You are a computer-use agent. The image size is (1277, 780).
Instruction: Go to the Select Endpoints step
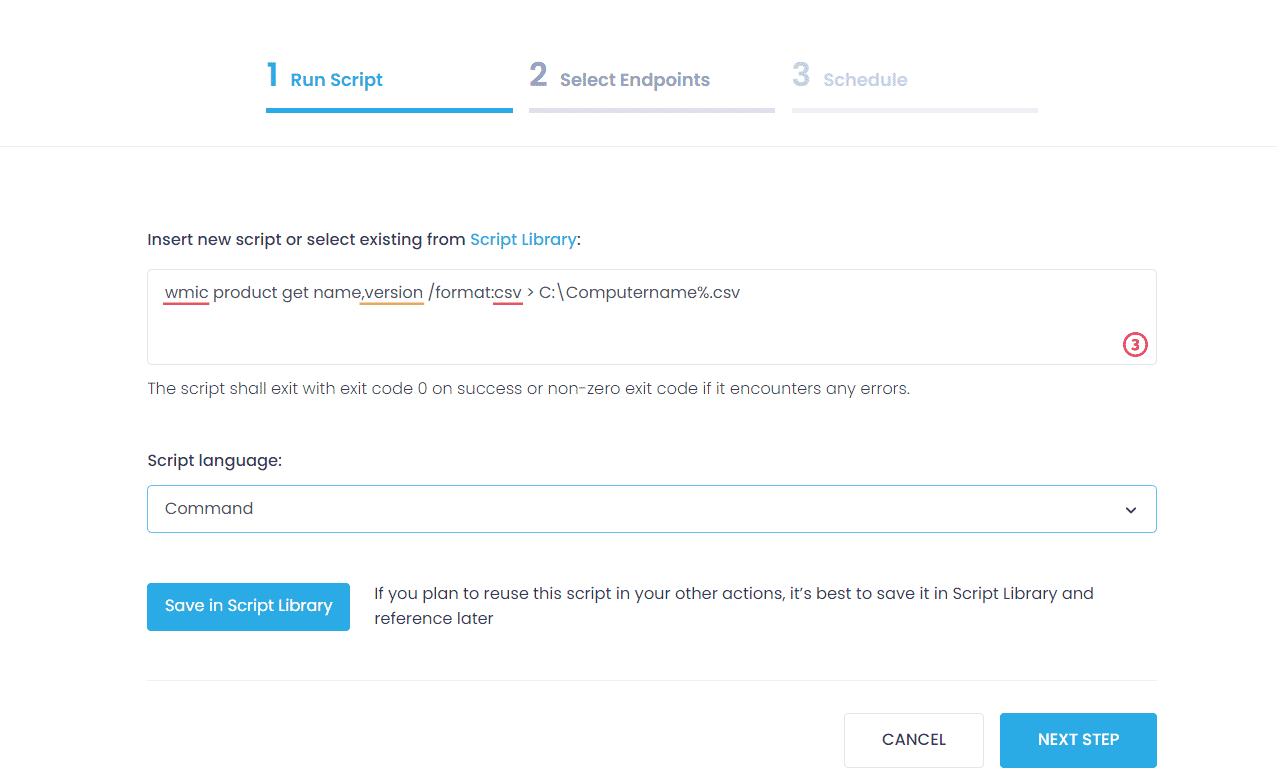pos(635,80)
